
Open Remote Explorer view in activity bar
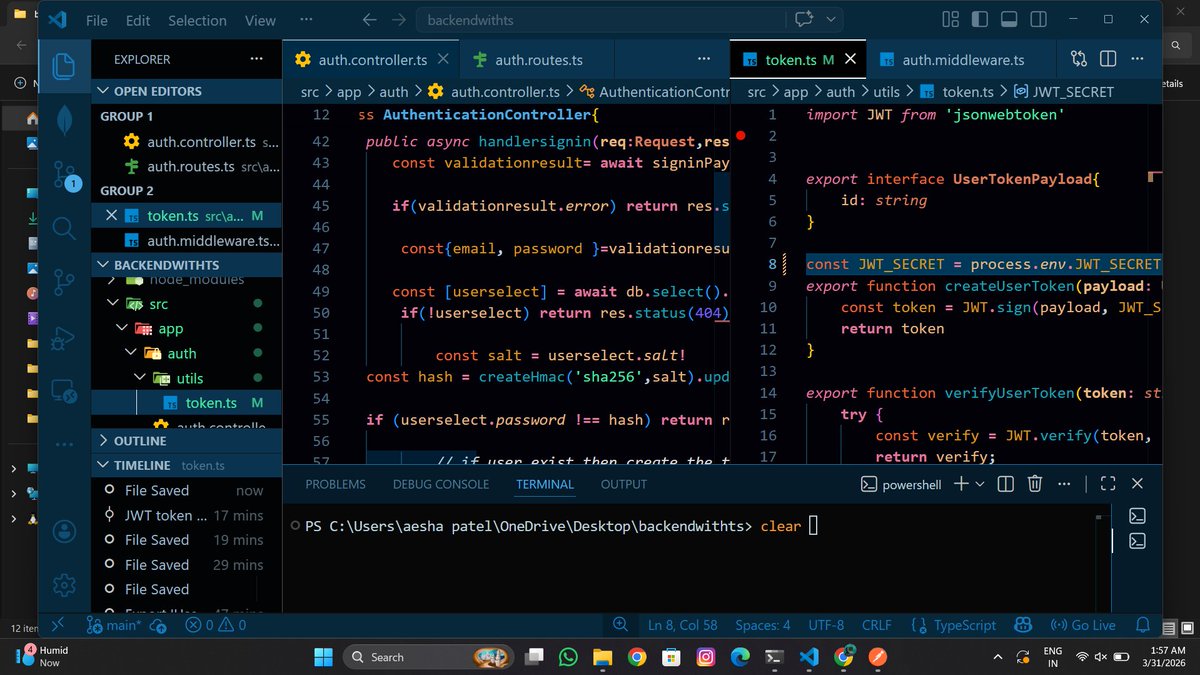coord(64,391)
